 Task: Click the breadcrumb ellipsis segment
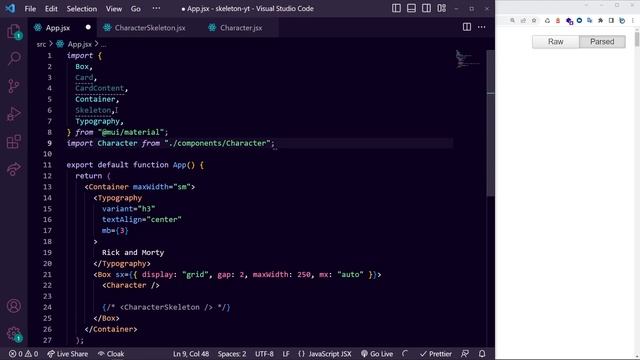coord(103,44)
